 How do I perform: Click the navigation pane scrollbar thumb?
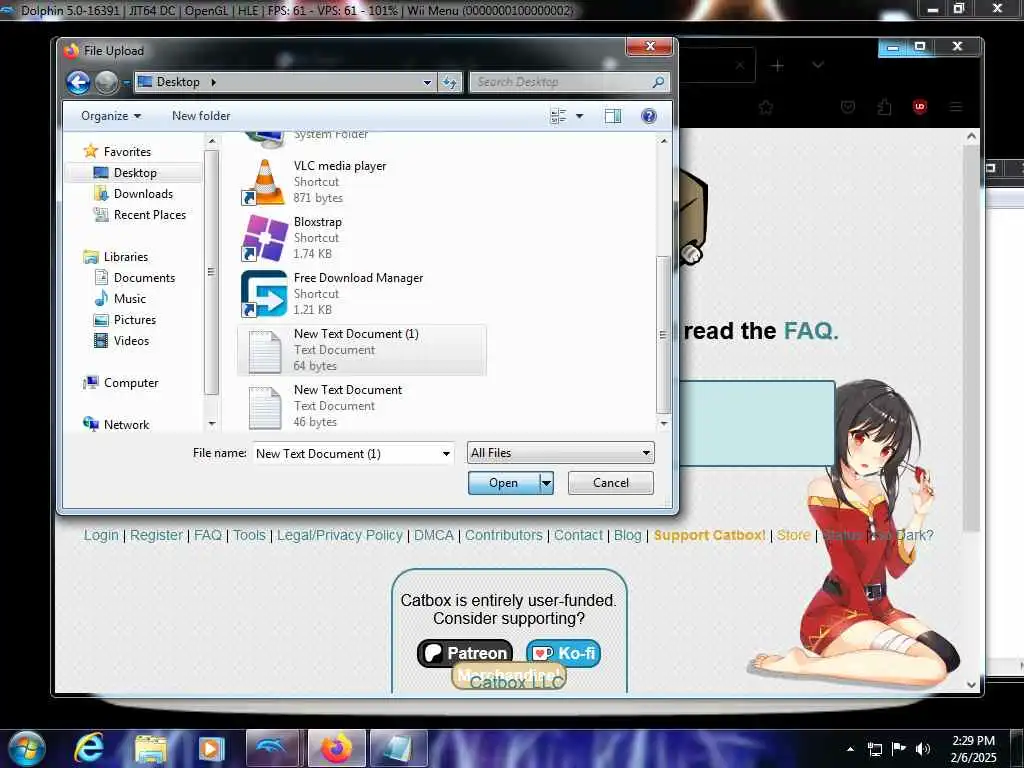[x=210, y=272]
